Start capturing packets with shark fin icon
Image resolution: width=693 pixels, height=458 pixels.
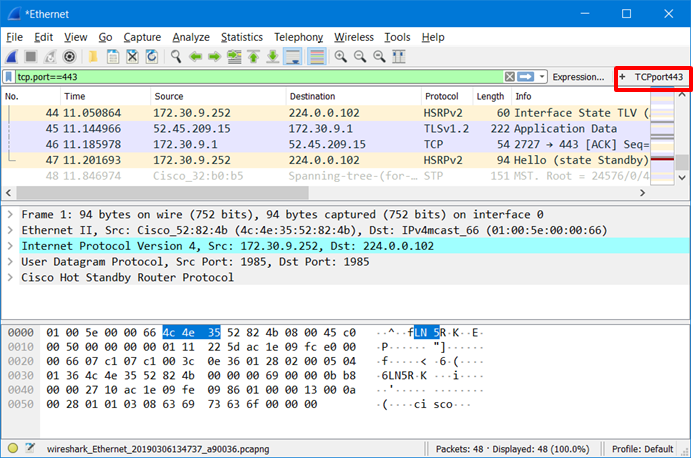tap(11, 57)
